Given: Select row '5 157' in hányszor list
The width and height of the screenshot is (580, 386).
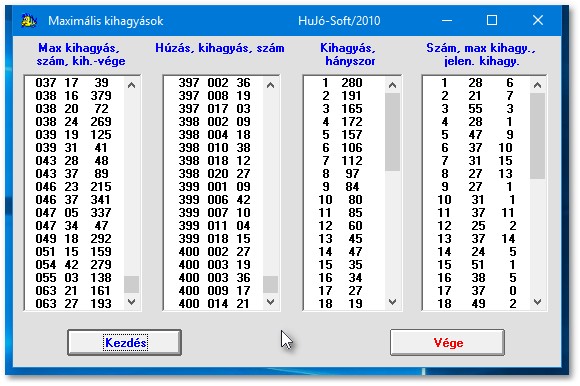Looking at the screenshot, I should (344, 134).
